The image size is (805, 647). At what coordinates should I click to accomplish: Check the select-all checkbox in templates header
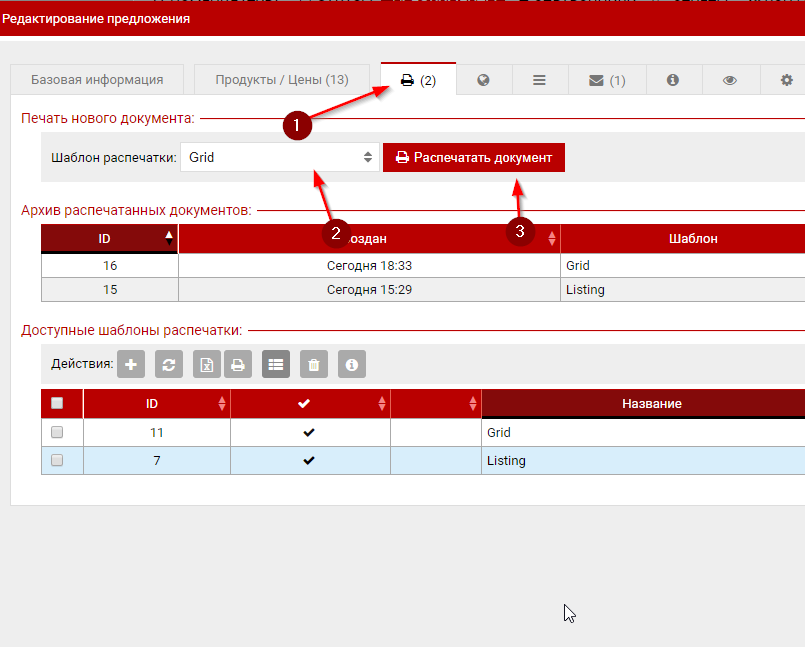tap(57, 403)
